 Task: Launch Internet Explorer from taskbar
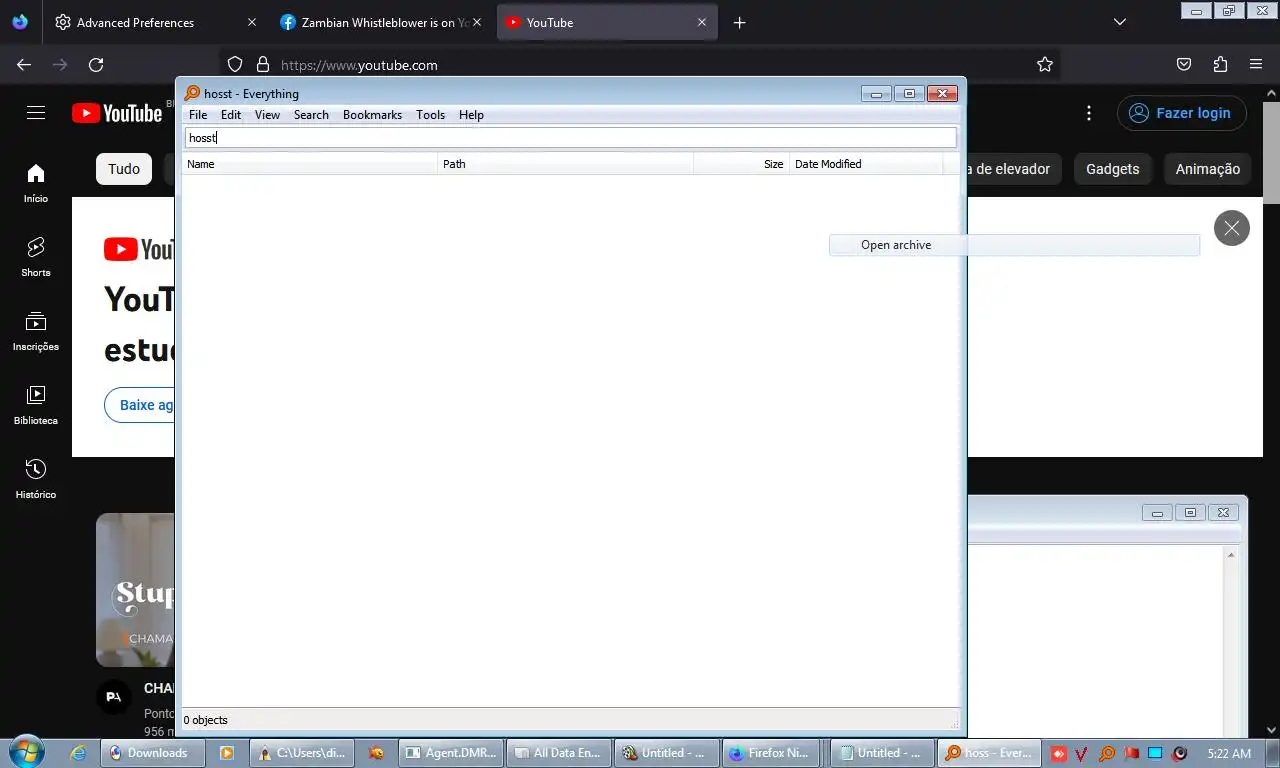coord(78,753)
